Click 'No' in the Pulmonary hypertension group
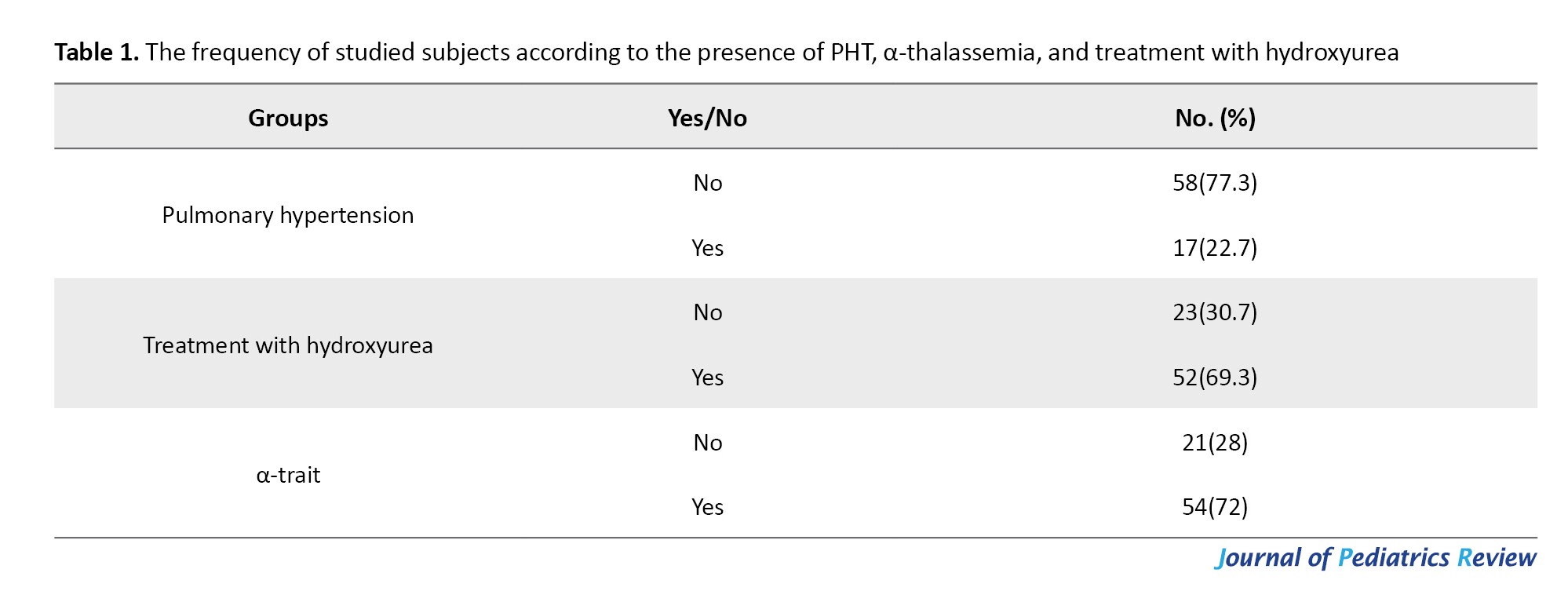This screenshot has height=602, width=1568. [707, 183]
